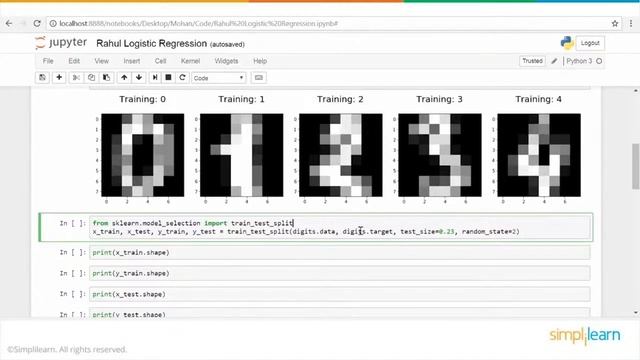640x360 pixels.
Task: Click the Training: 4 digit image
Action: pos(539,155)
